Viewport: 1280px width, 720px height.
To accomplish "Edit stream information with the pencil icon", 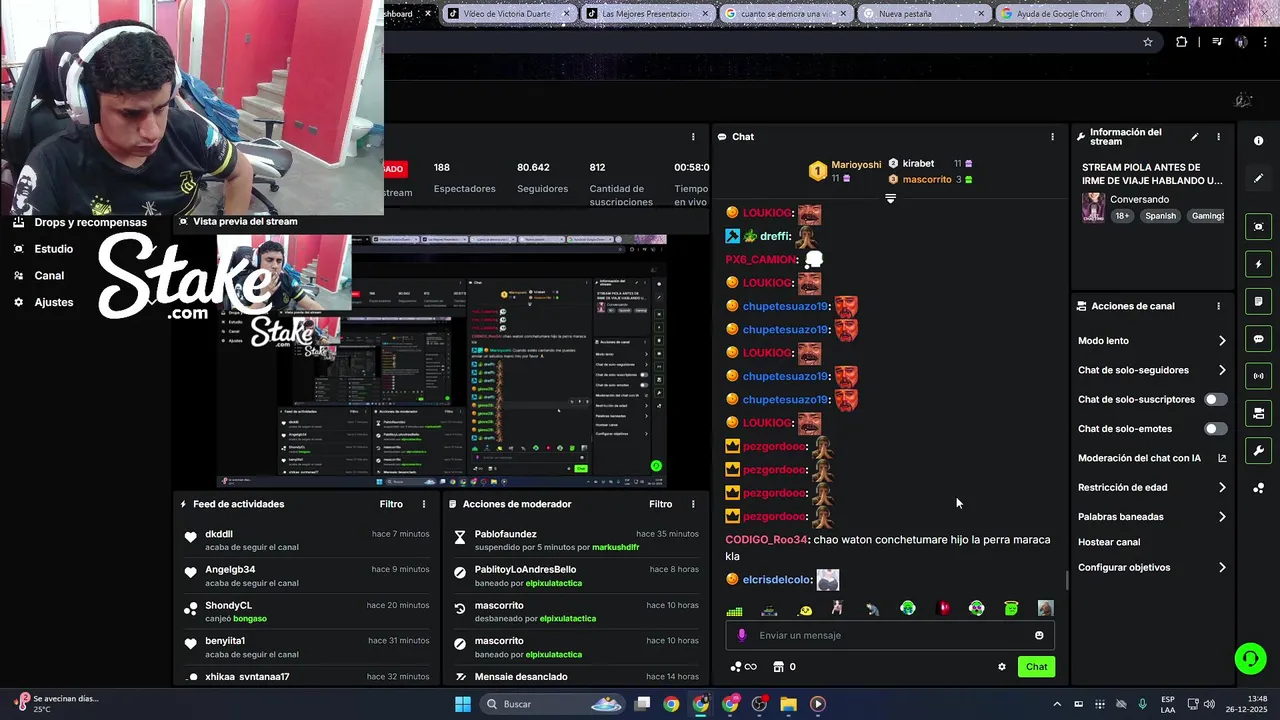I will [1194, 137].
